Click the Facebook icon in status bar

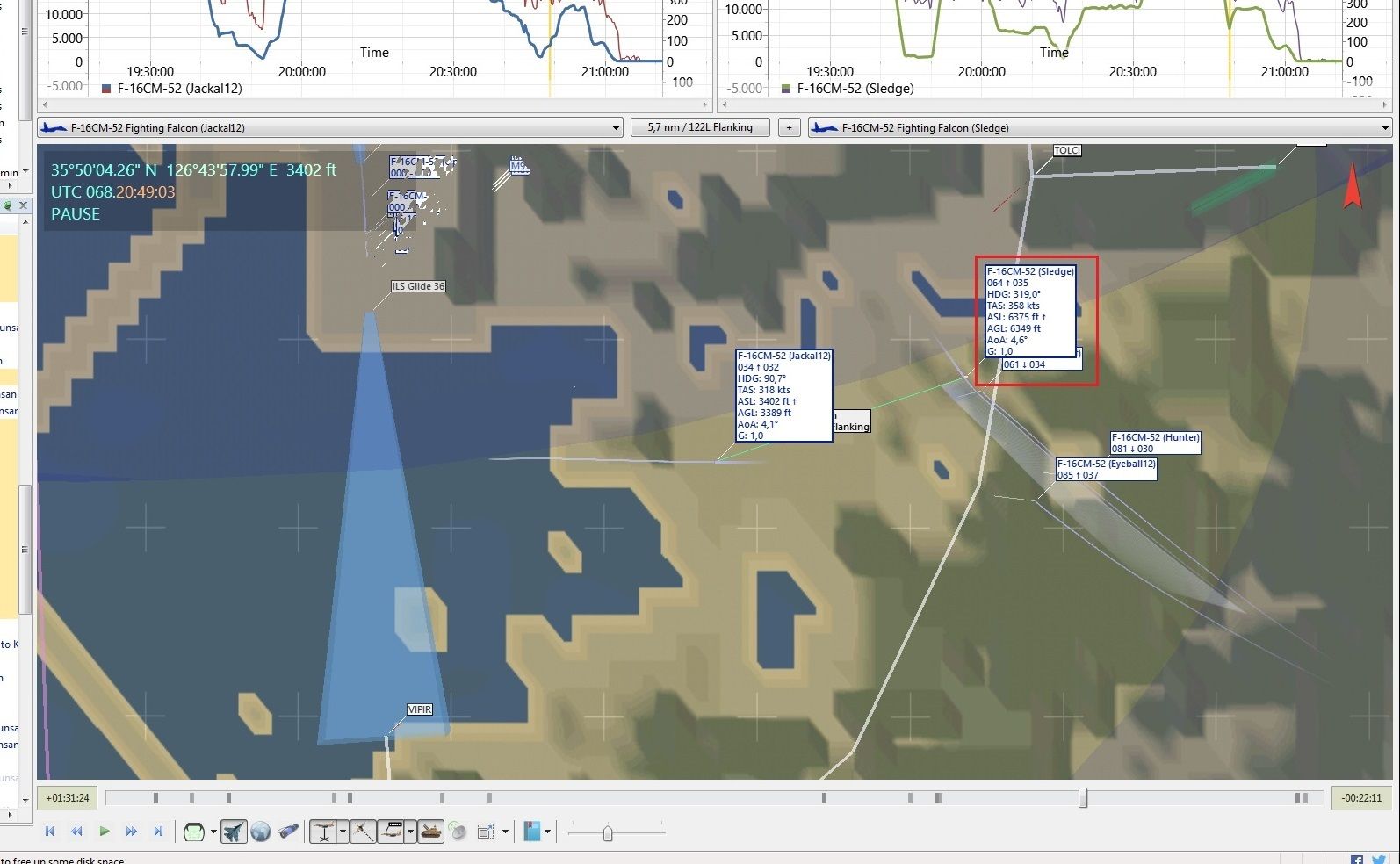point(1357,860)
